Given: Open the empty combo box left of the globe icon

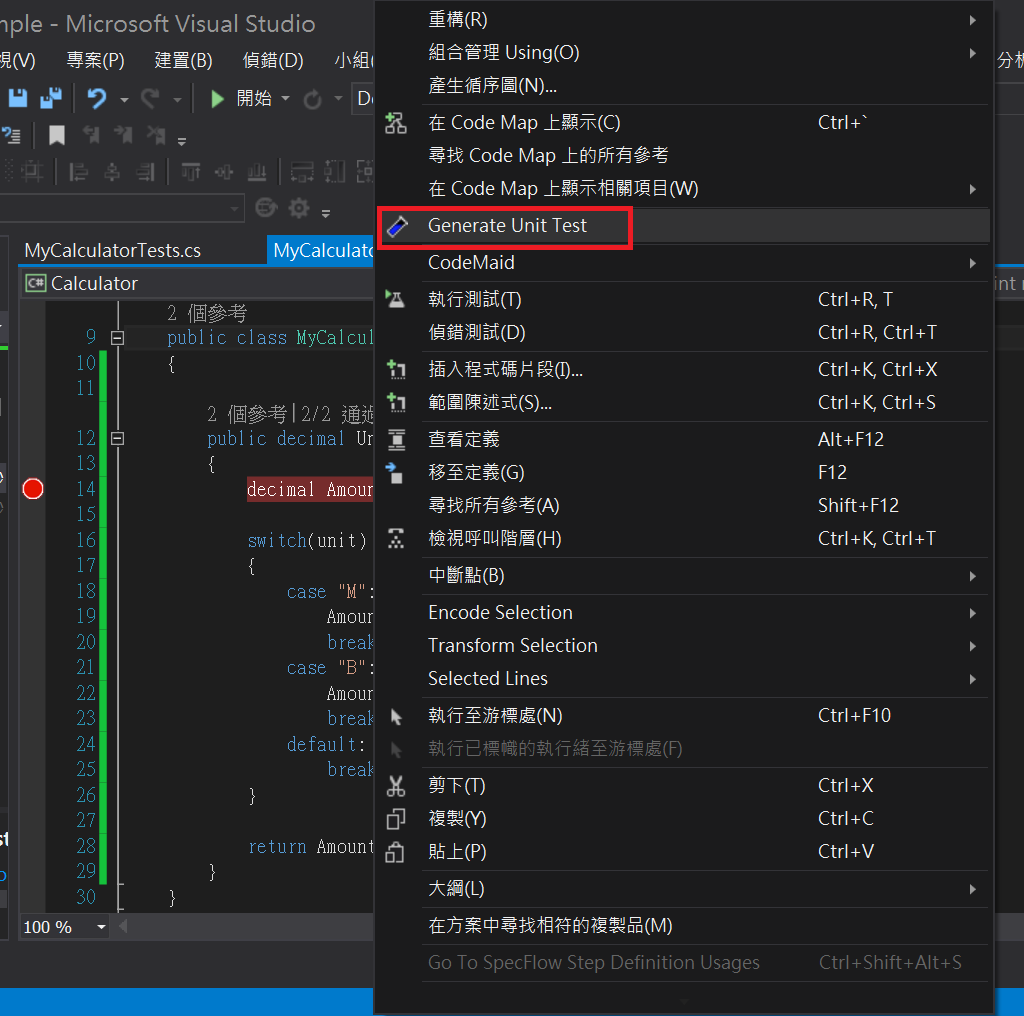Looking at the screenshot, I should 121,209.
